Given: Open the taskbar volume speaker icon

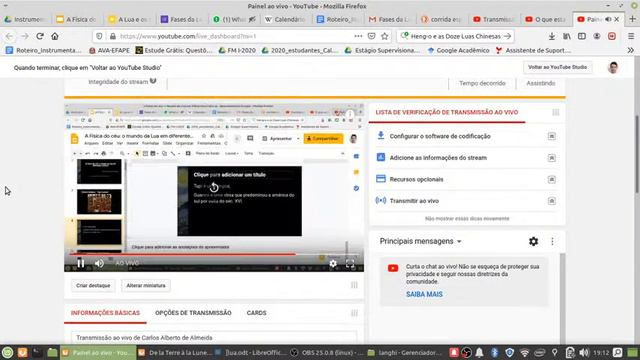Looking at the screenshot, I should (584, 353).
